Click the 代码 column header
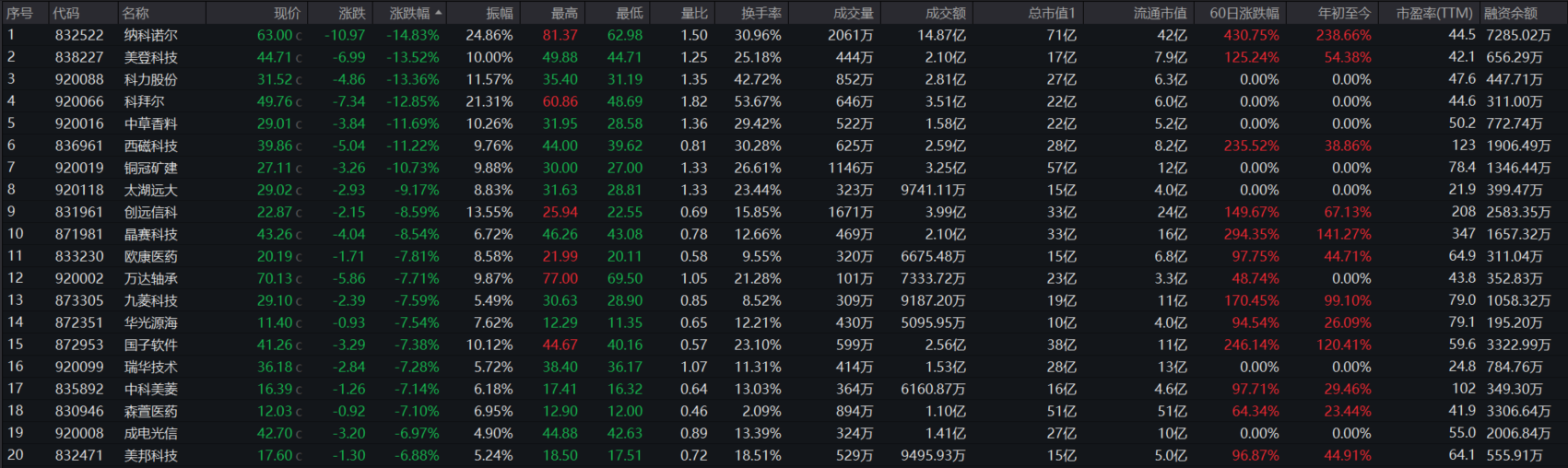1568x468 pixels. point(65,13)
